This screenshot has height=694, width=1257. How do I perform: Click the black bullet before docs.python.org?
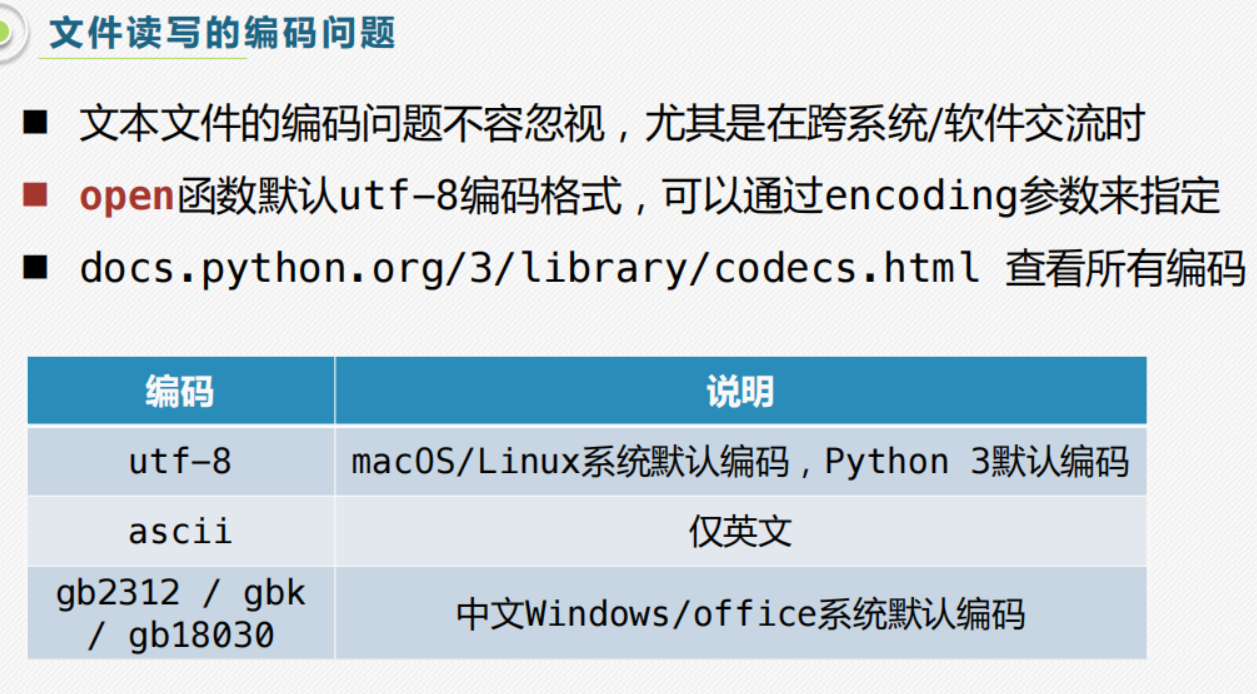pos(36,267)
